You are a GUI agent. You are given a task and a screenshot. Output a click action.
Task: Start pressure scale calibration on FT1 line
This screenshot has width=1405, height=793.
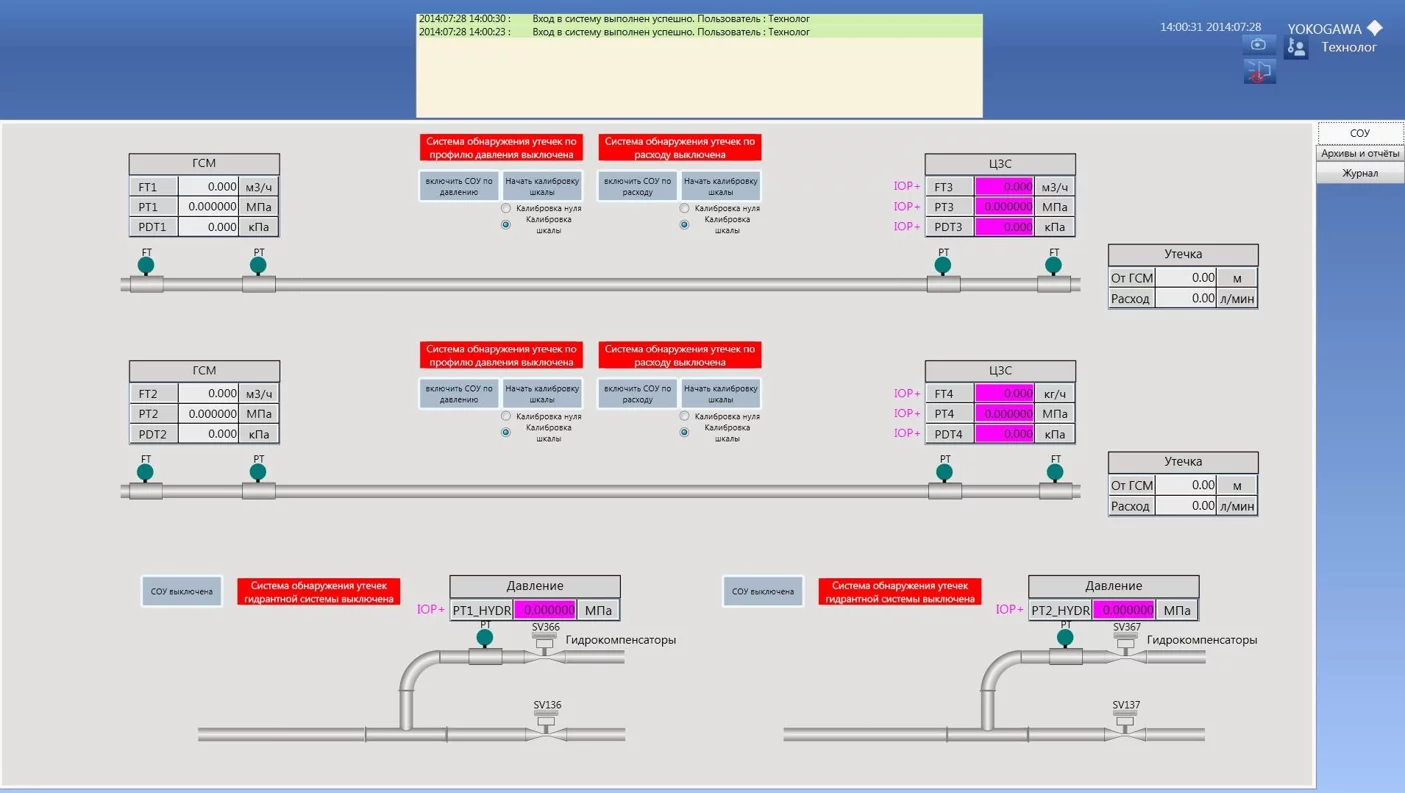tap(542, 186)
